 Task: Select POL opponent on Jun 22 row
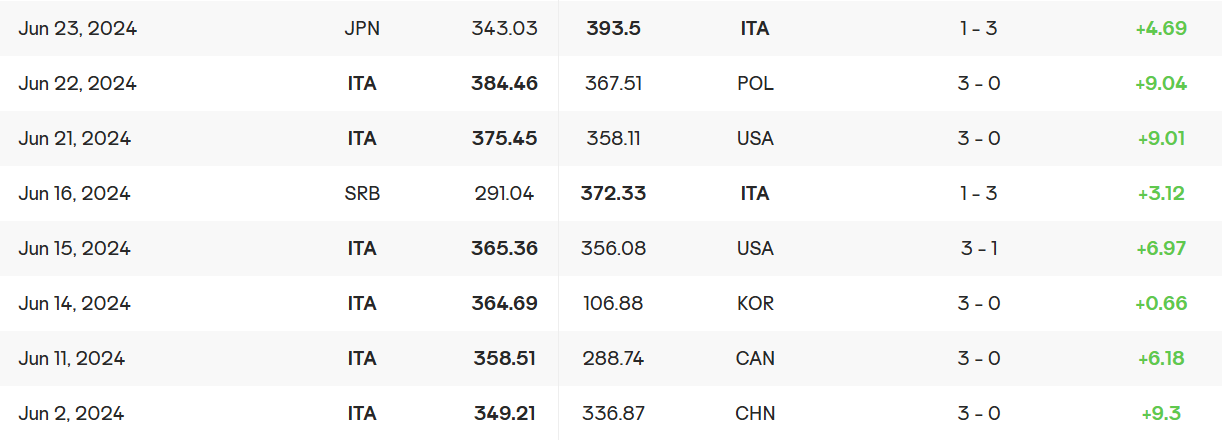[x=755, y=84]
